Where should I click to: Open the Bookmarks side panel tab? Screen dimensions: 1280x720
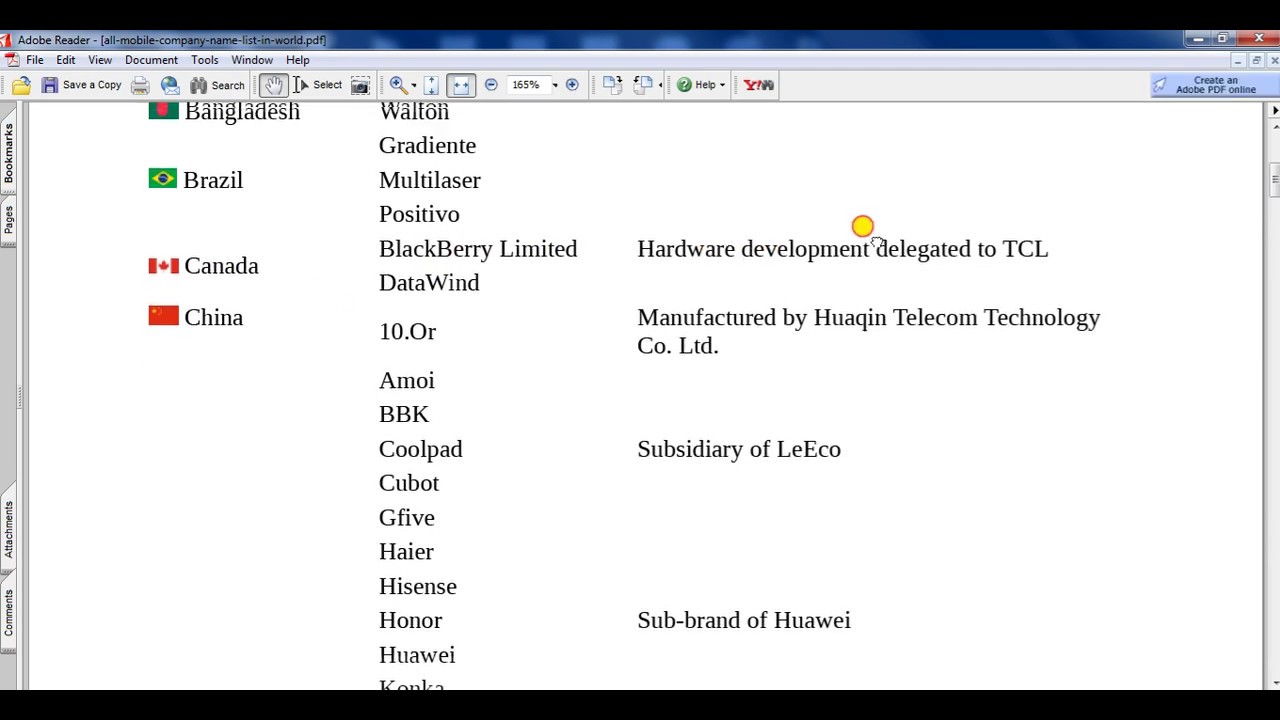(x=8, y=153)
